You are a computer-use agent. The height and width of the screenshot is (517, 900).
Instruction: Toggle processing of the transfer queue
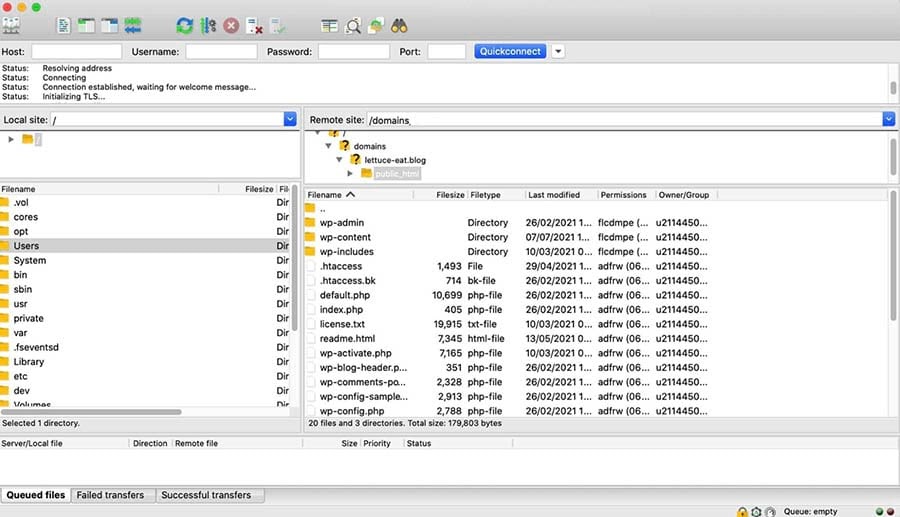pos(208,26)
